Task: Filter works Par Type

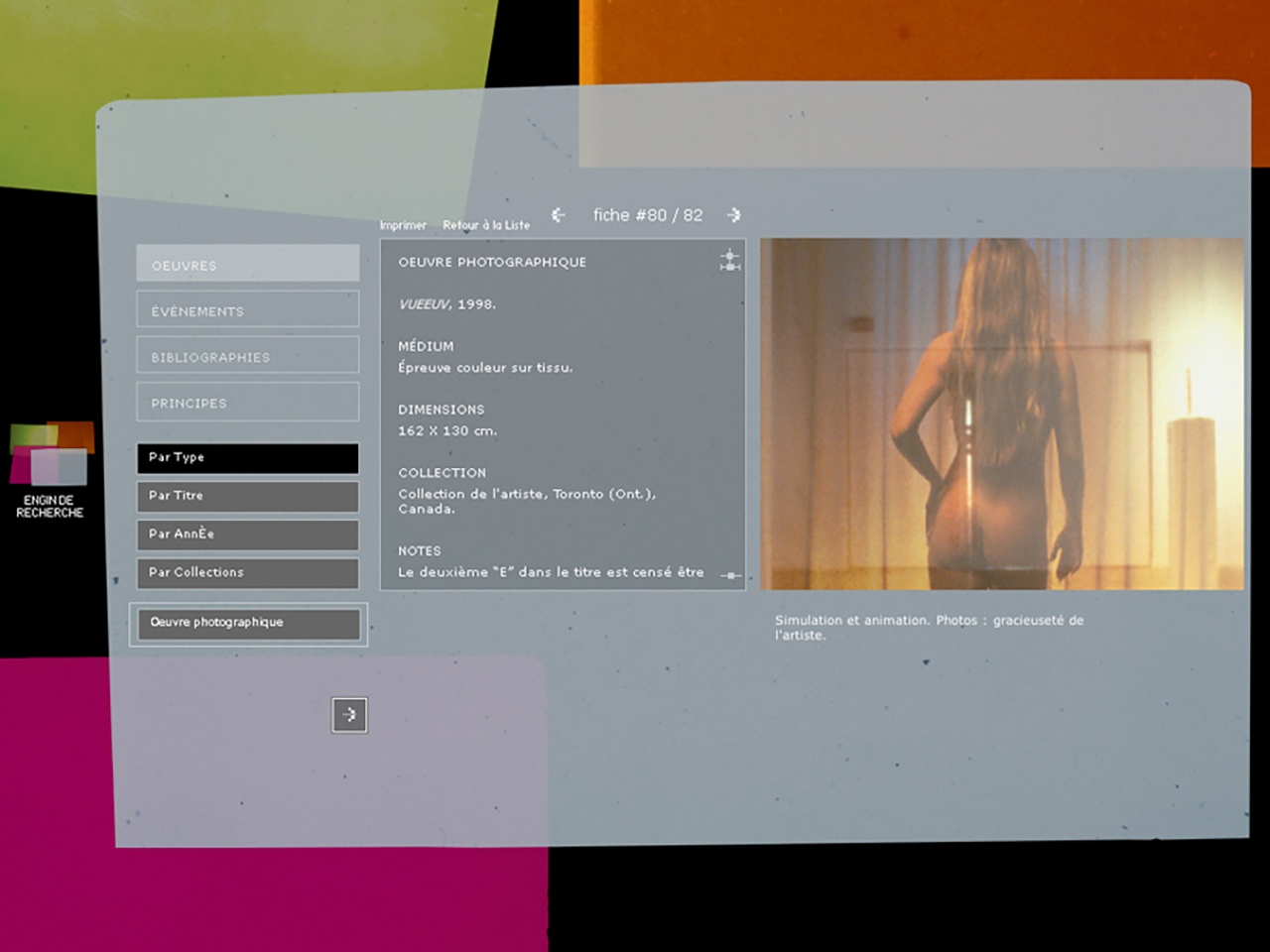Action: click(248, 457)
